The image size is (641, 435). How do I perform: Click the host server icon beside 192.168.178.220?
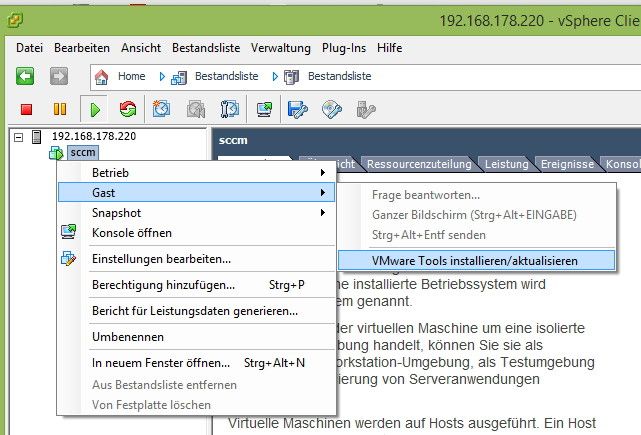coord(36,137)
